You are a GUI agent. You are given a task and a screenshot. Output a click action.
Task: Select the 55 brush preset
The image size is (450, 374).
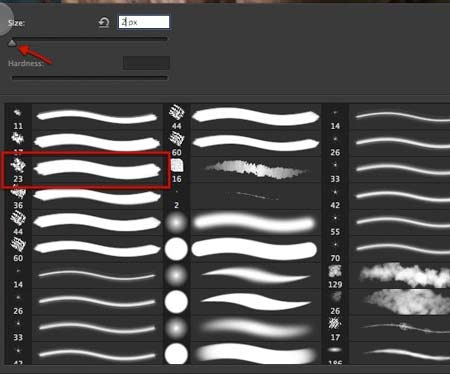coord(386,223)
